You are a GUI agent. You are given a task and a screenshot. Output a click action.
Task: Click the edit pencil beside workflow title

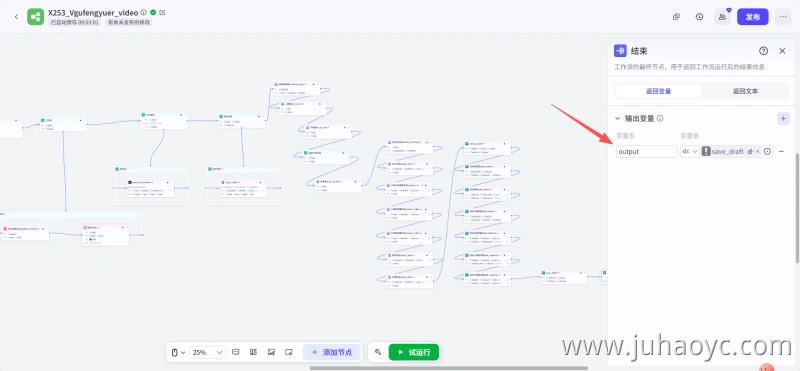point(162,12)
